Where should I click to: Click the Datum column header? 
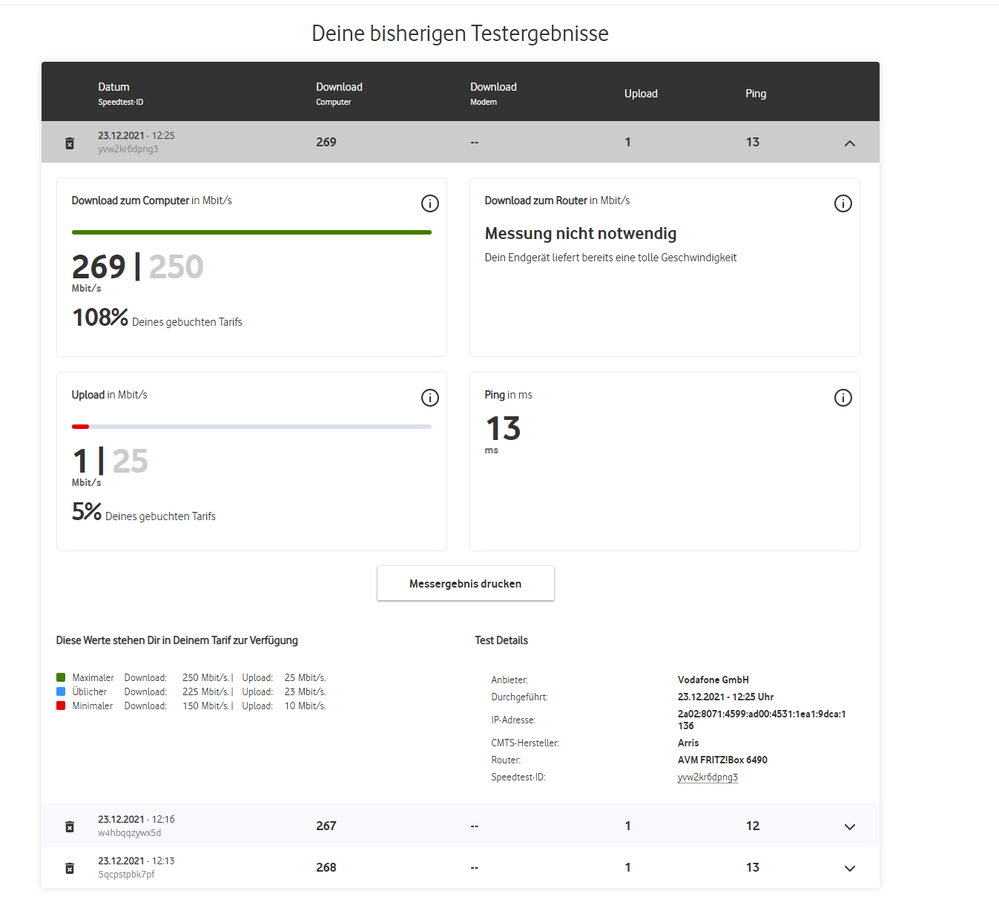click(120, 93)
